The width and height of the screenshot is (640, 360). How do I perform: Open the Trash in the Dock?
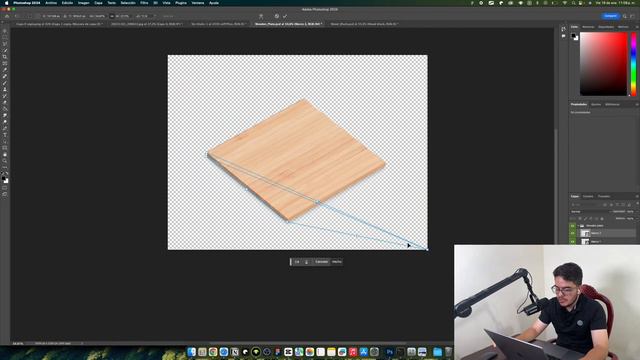[x=449, y=351]
